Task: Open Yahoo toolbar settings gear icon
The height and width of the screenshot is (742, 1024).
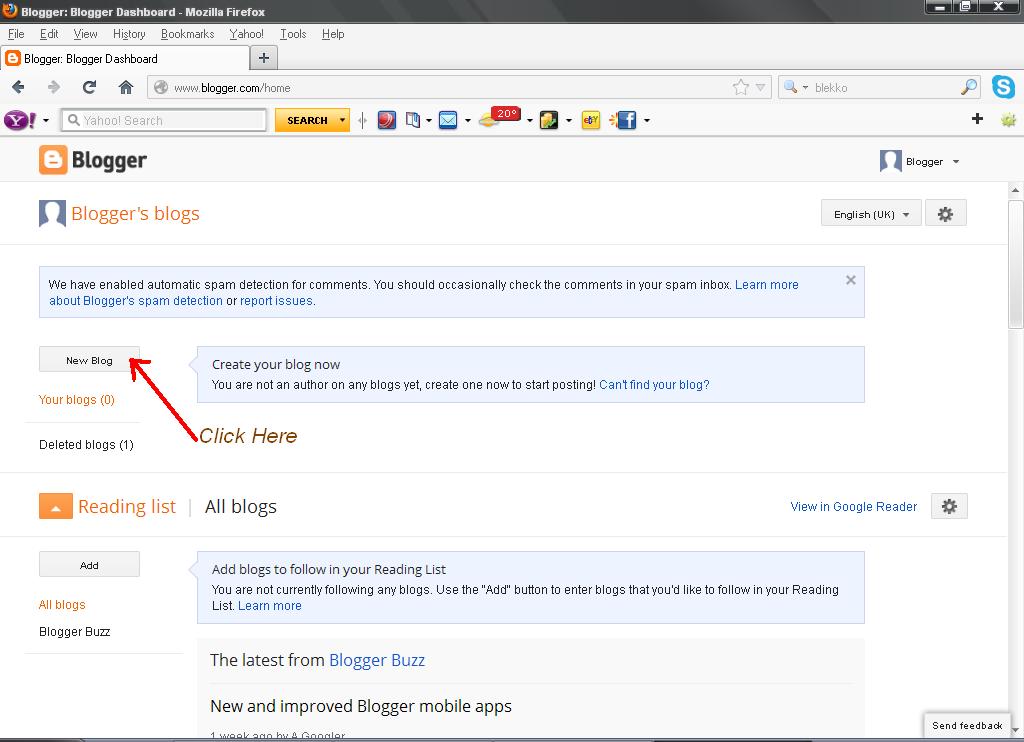Action: click(1008, 120)
